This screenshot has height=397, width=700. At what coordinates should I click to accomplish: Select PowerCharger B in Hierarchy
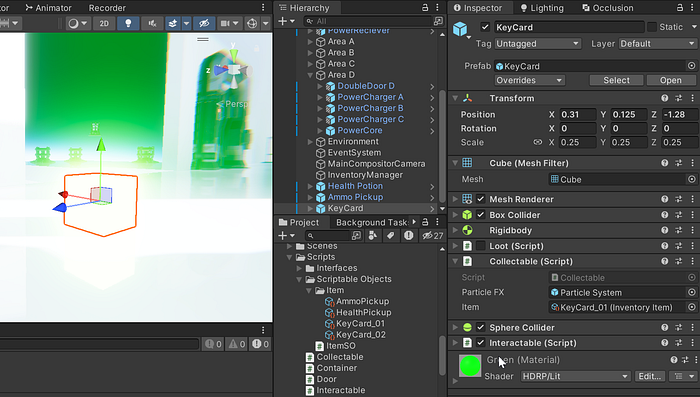coord(370,108)
